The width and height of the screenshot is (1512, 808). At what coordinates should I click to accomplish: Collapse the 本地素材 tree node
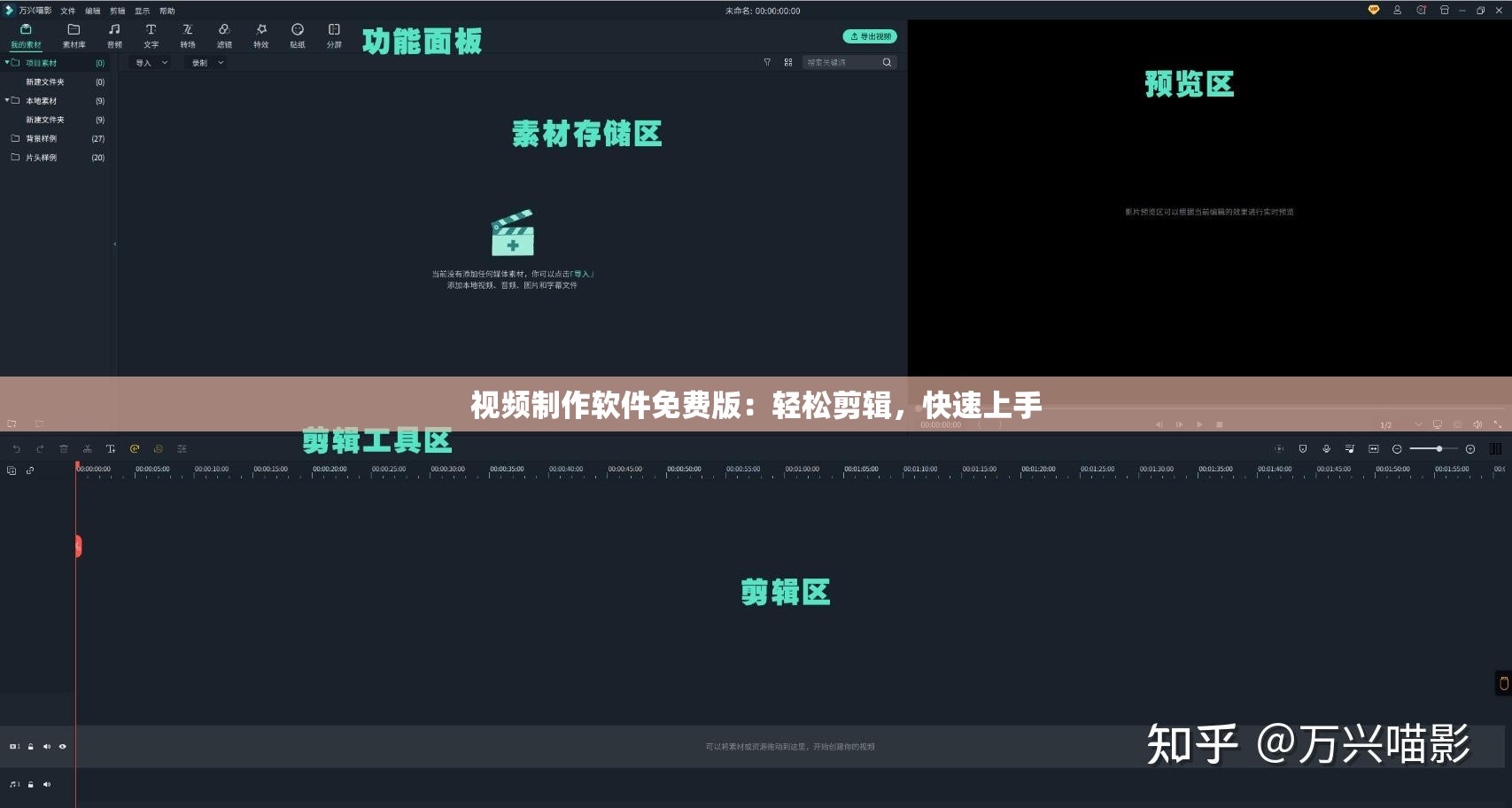(x=7, y=100)
